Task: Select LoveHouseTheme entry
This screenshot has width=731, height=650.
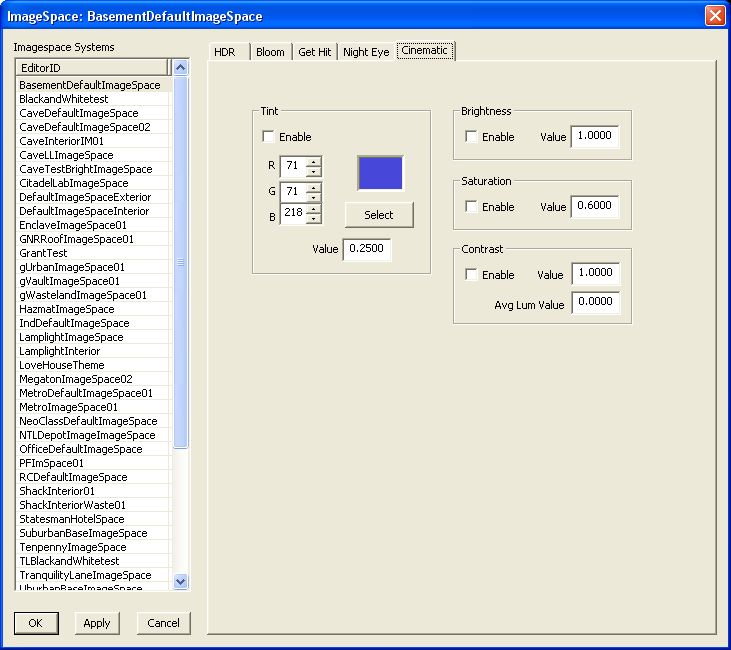Action: tap(92, 365)
